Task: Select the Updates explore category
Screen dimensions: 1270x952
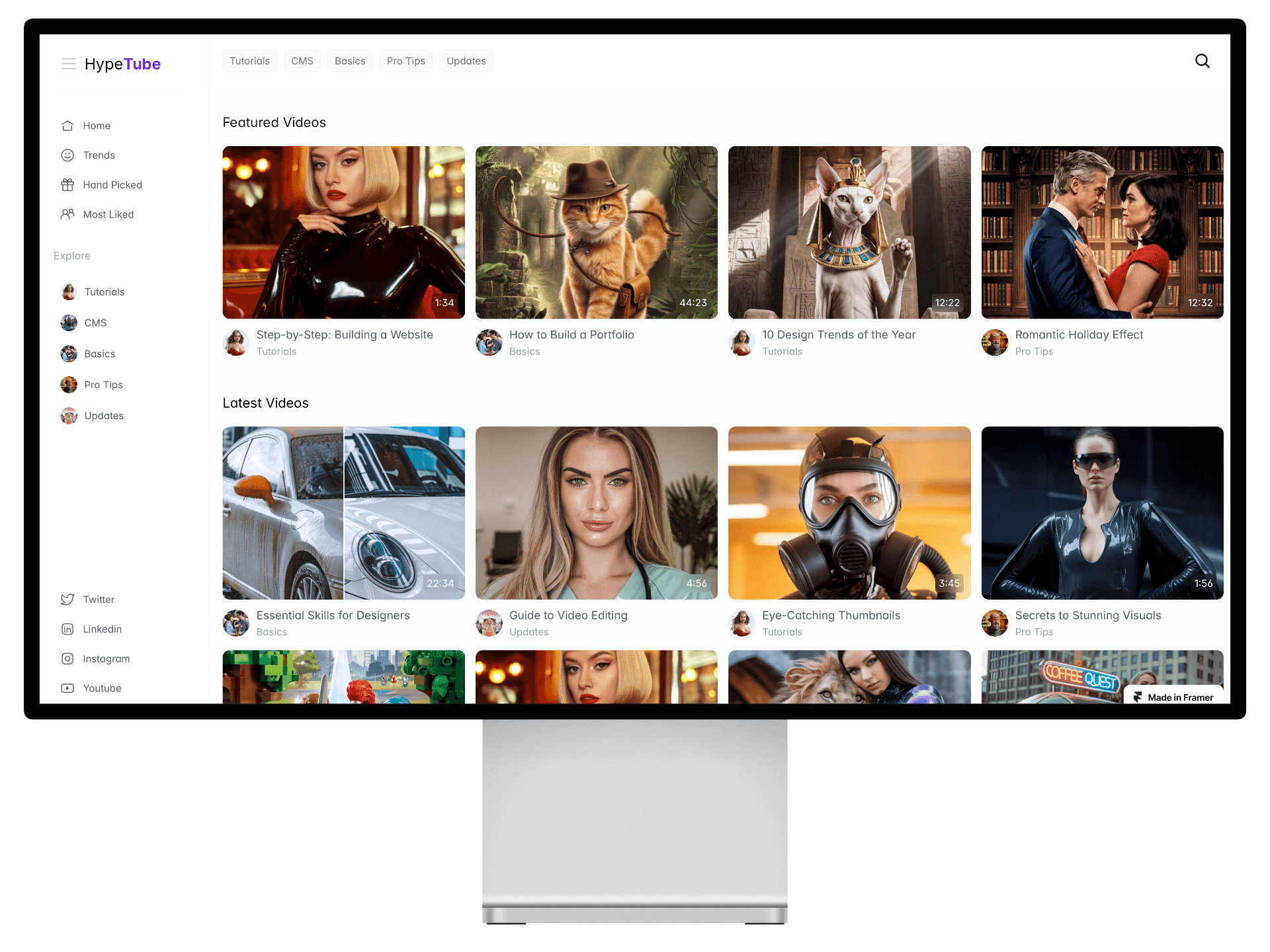Action: [103, 415]
